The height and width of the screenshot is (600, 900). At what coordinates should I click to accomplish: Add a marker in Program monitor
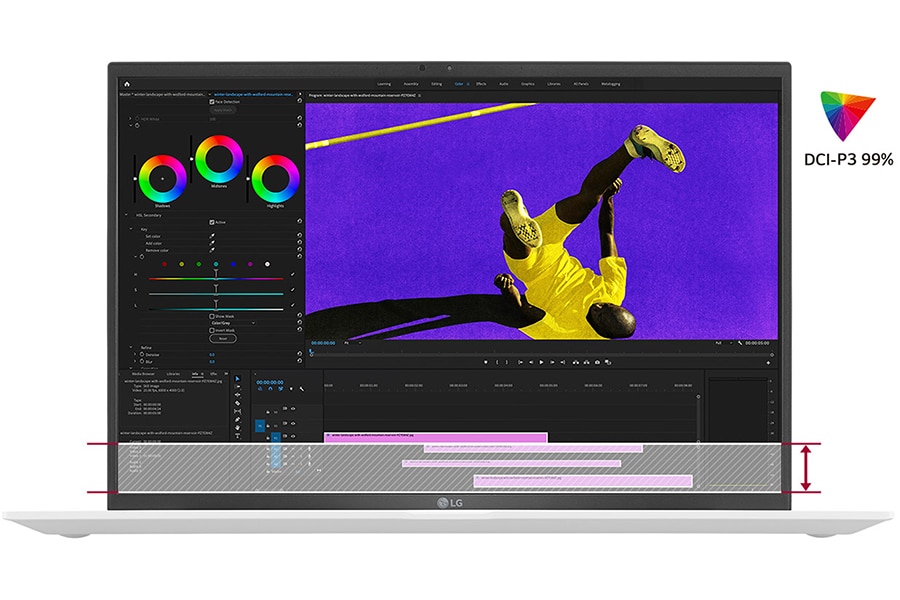pyautogui.click(x=486, y=362)
